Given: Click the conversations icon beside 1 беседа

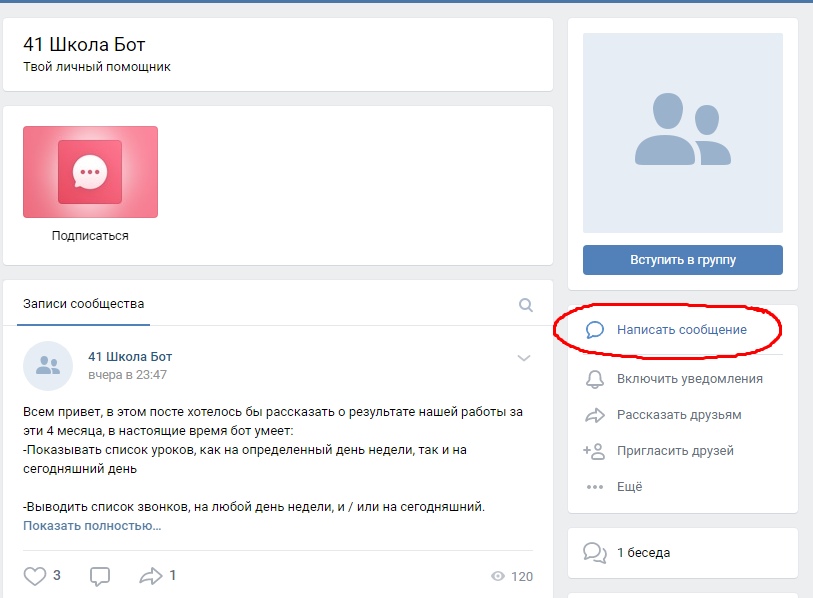Looking at the screenshot, I should click(x=595, y=553).
